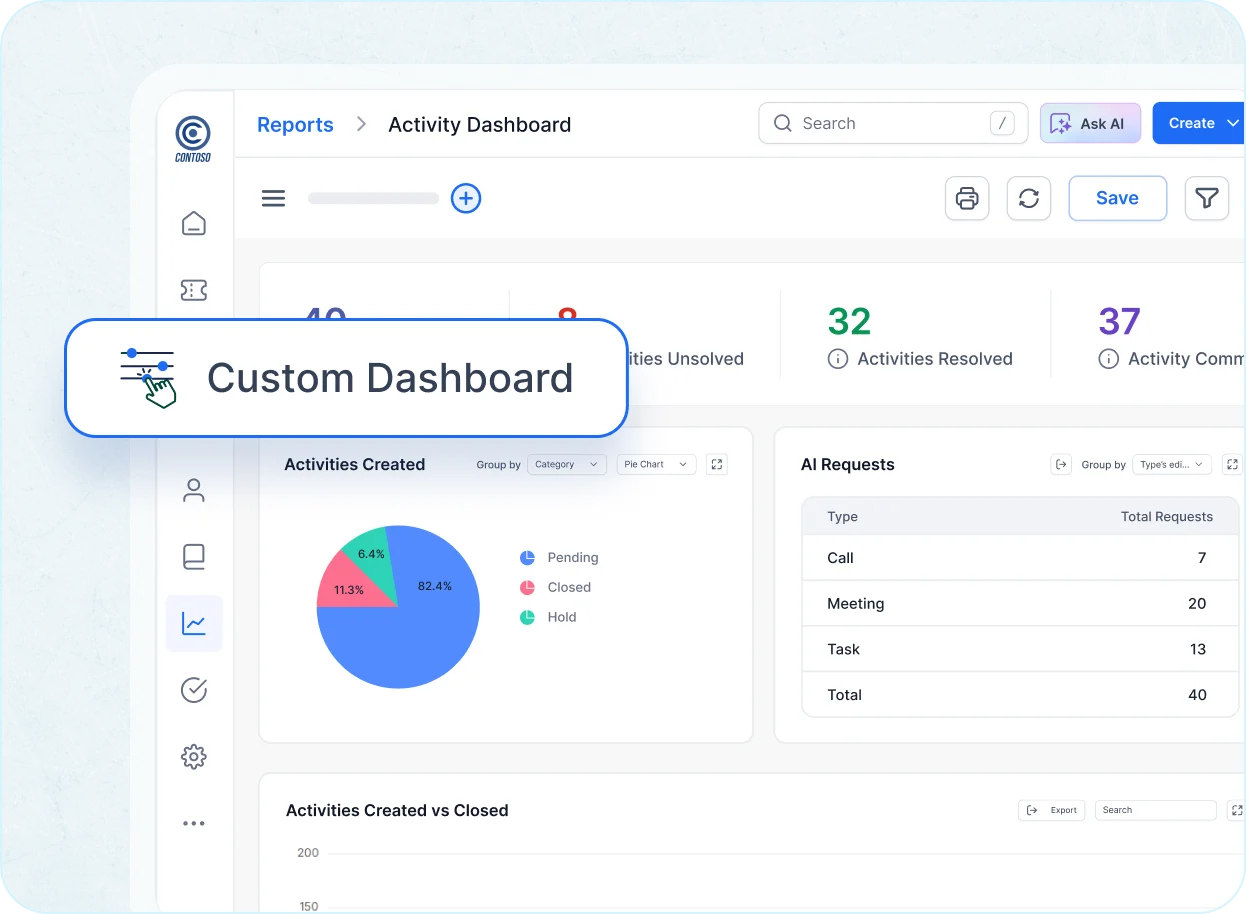
Task: Click the 32 Activities Resolved count
Action: pyautogui.click(x=849, y=321)
